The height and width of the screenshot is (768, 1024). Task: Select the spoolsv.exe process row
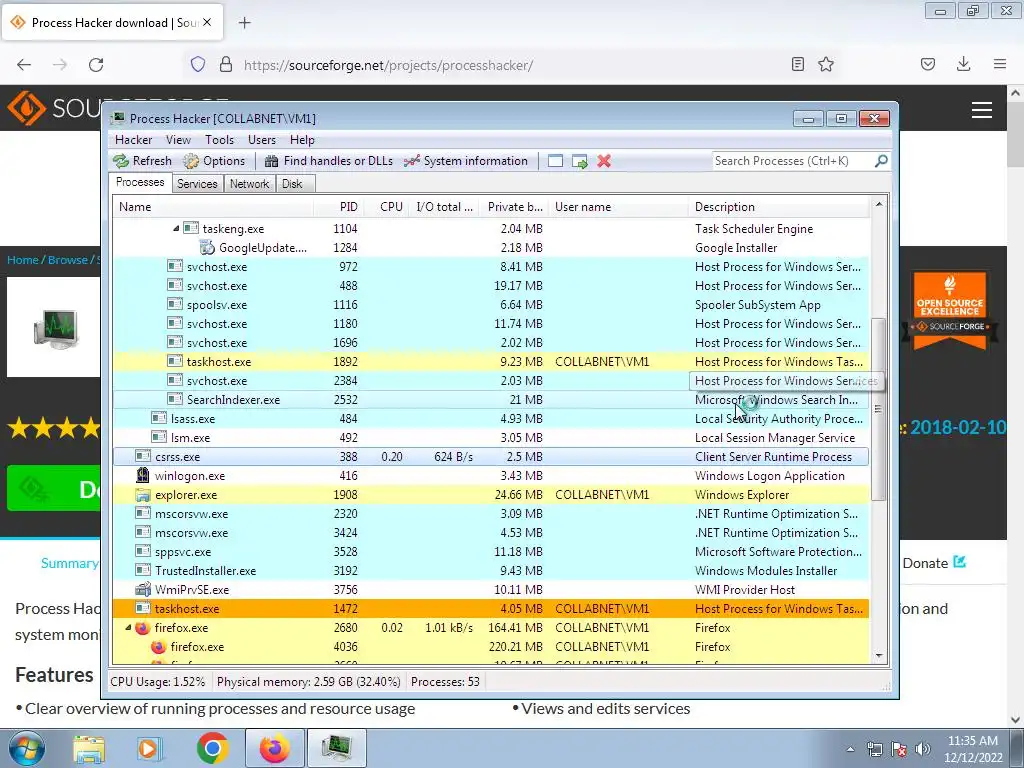(491, 305)
